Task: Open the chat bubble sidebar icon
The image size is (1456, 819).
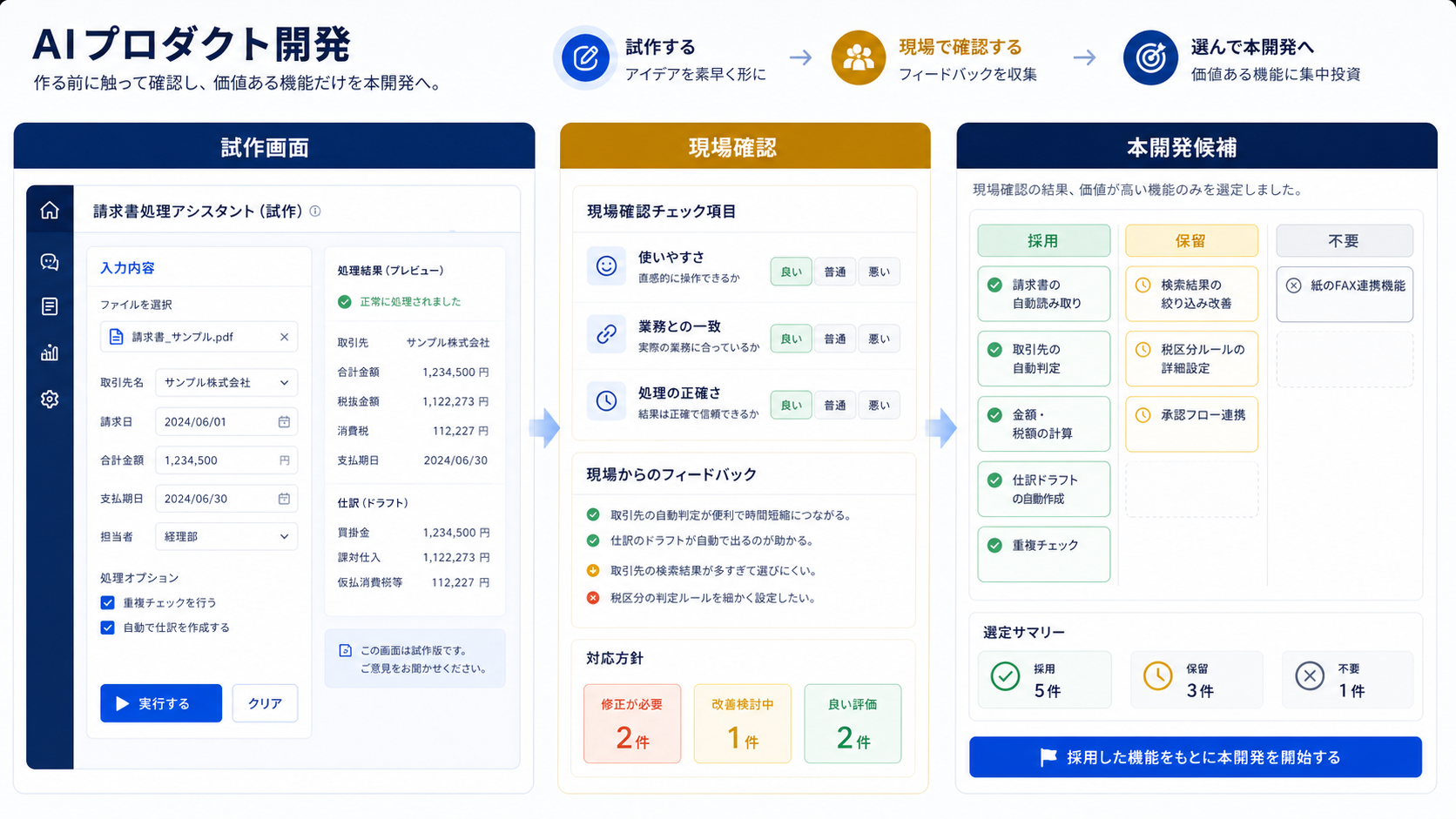Action: click(50, 262)
